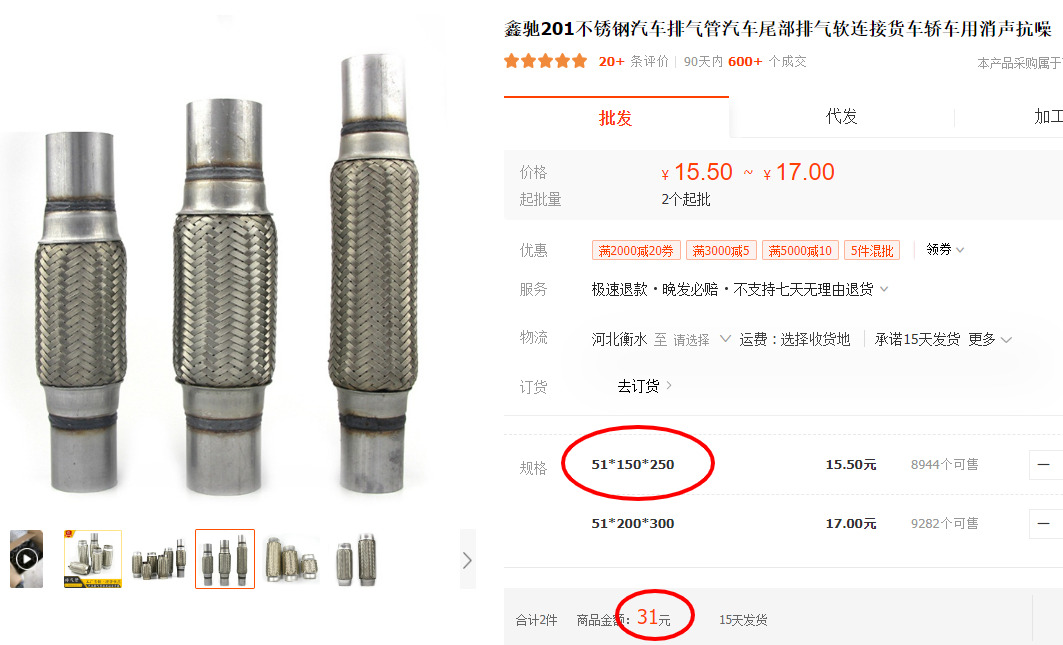Image resolution: width=1063 pixels, height=645 pixels.
Task: Select second thumbnail with yellow banner
Action: coord(93,559)
